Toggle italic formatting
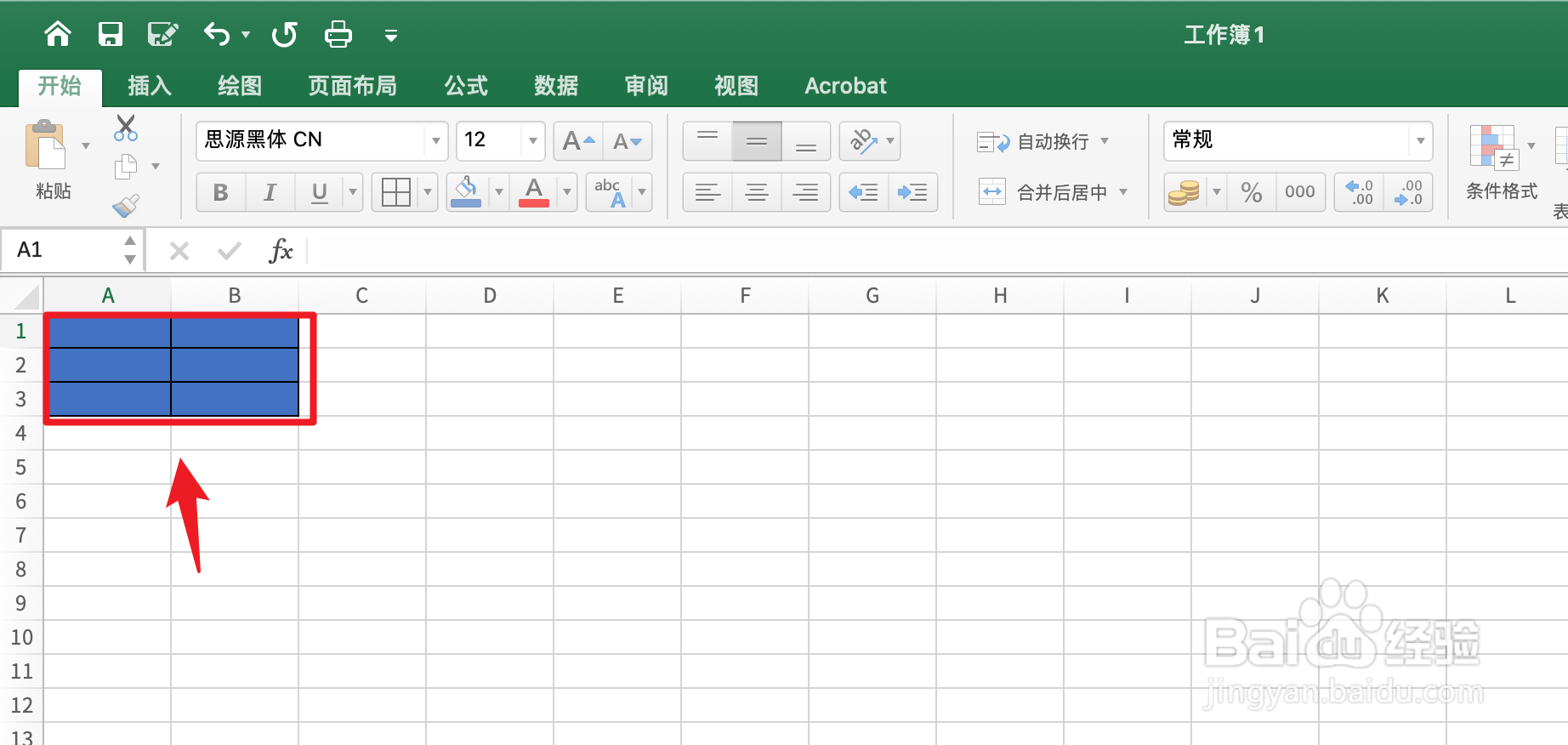The width and height of the screenshot is (1568, 745). coord(270,192)
